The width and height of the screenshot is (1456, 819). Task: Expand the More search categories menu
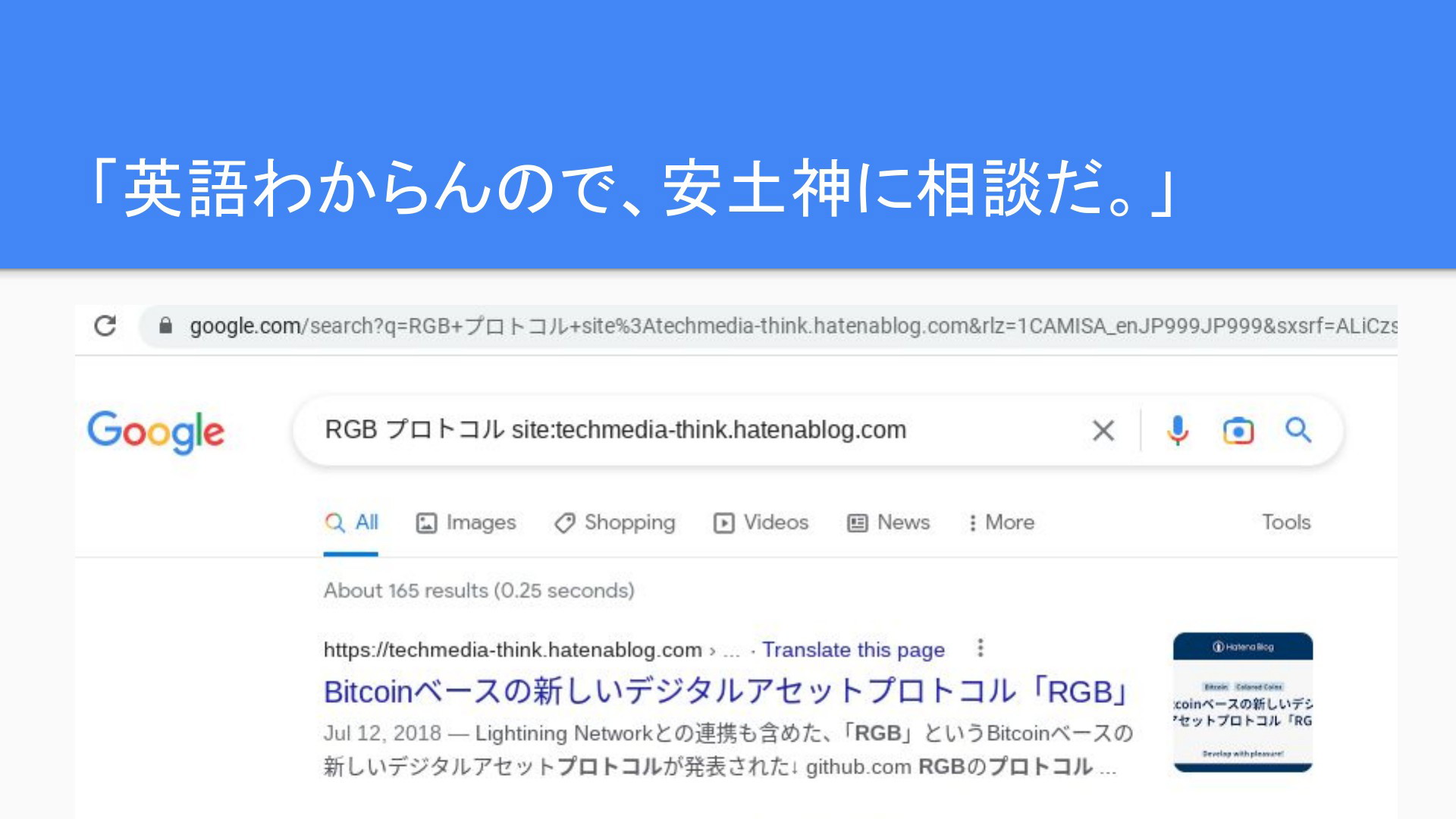(1002, 522)
